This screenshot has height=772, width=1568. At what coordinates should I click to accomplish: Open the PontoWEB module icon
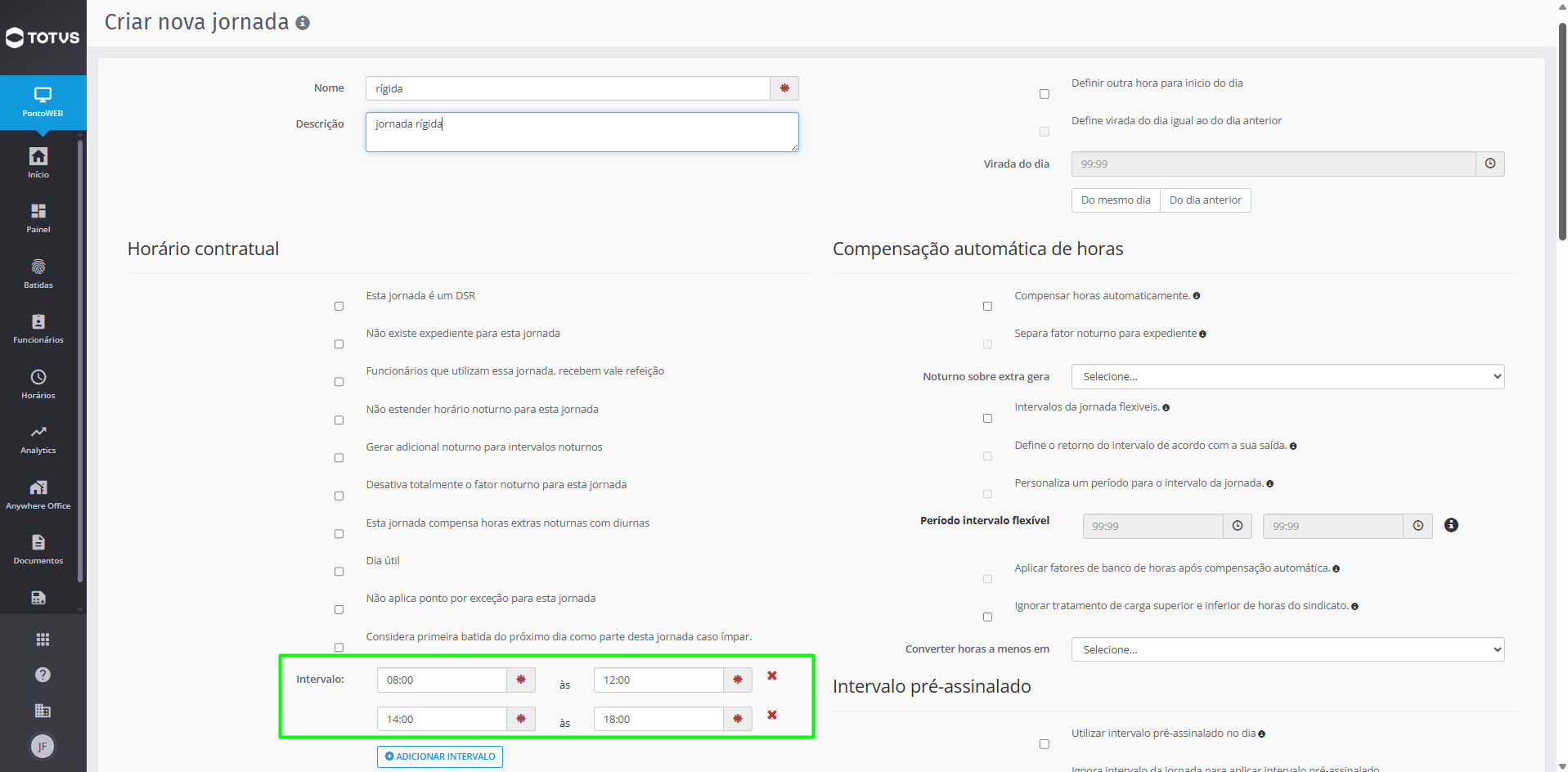43,102
